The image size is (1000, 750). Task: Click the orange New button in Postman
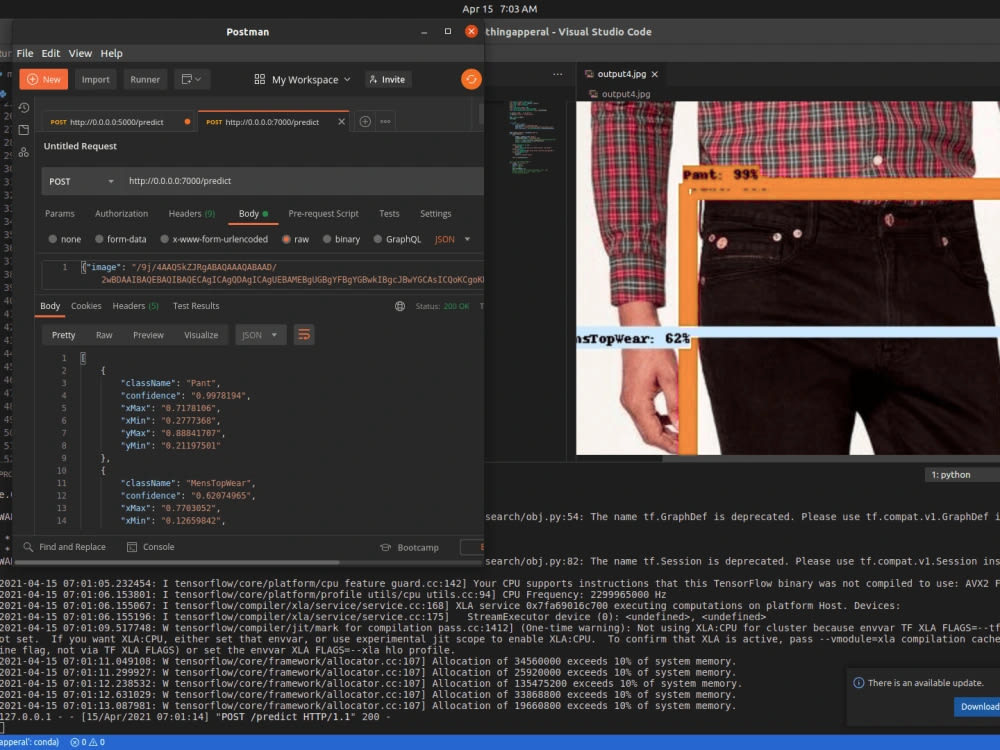[x=43, y=80]
